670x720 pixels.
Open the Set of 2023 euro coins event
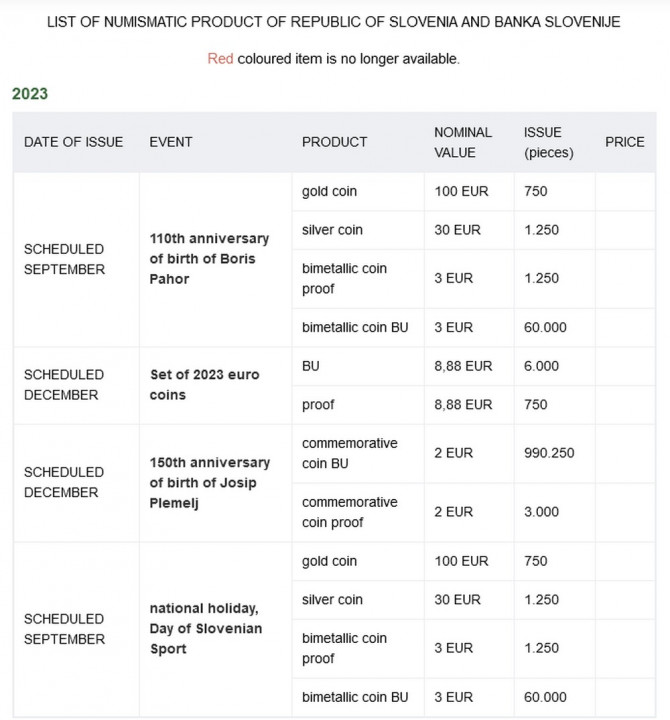coord(204,385)
